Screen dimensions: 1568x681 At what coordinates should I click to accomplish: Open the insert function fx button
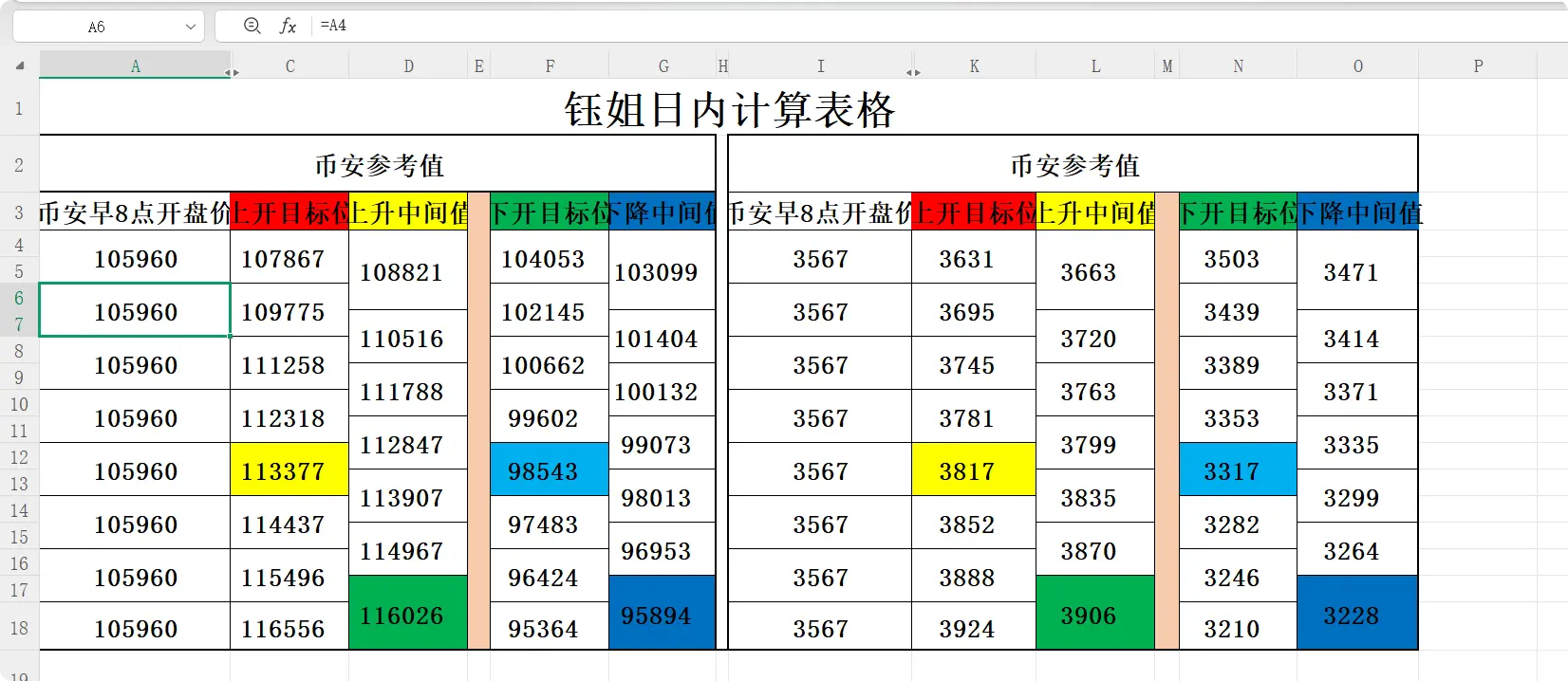point(288,26)
